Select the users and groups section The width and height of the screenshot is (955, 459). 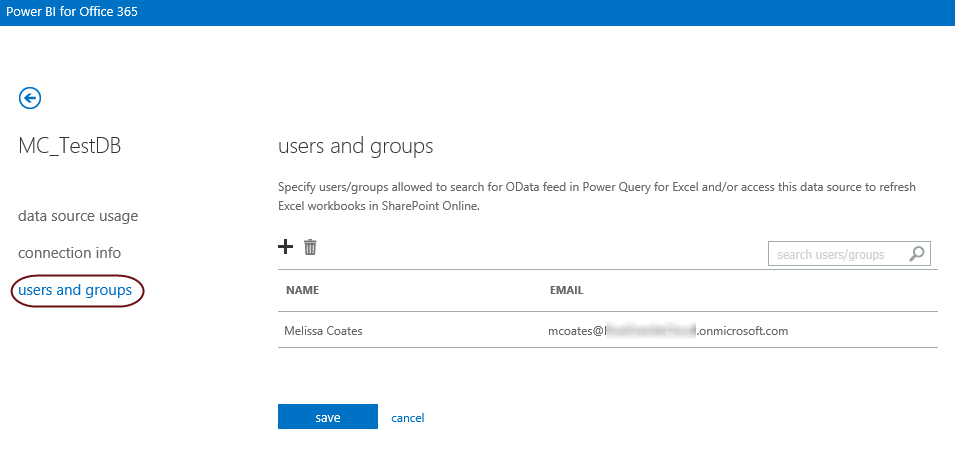75,290
